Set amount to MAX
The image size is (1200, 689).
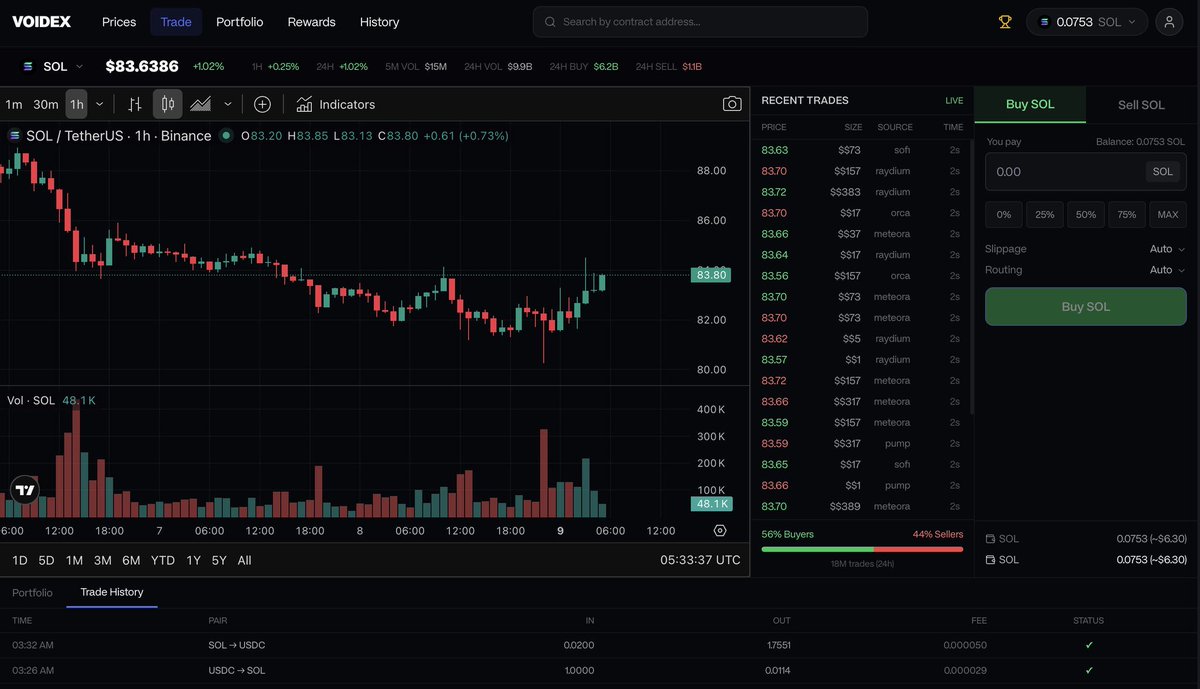pyautogui.click(x=1168, y=215)
